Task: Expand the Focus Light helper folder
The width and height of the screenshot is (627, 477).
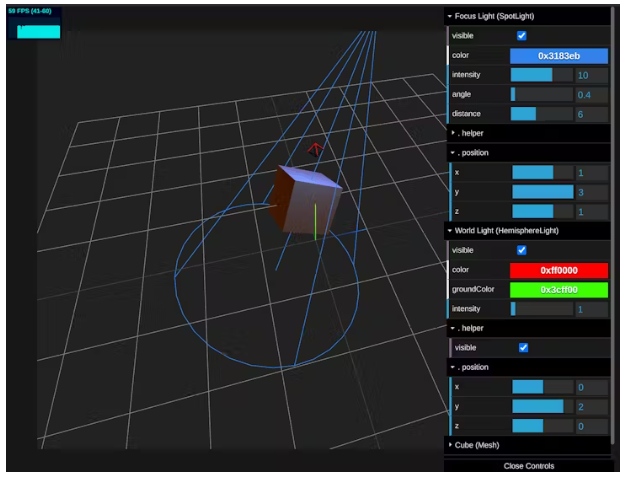Action: coord(470,133)
